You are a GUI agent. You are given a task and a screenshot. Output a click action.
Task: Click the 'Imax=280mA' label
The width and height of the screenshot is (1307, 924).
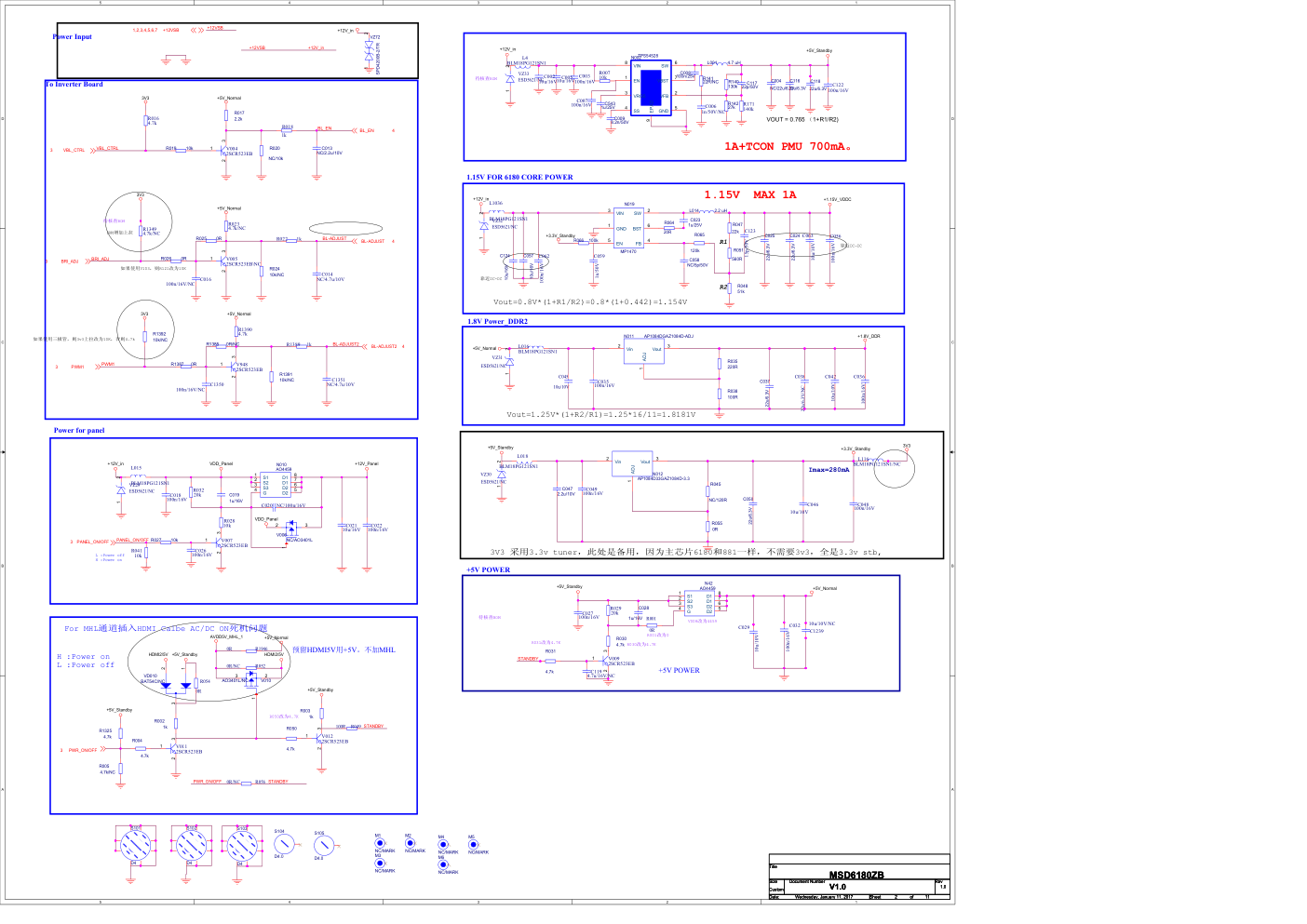[829, 470]
